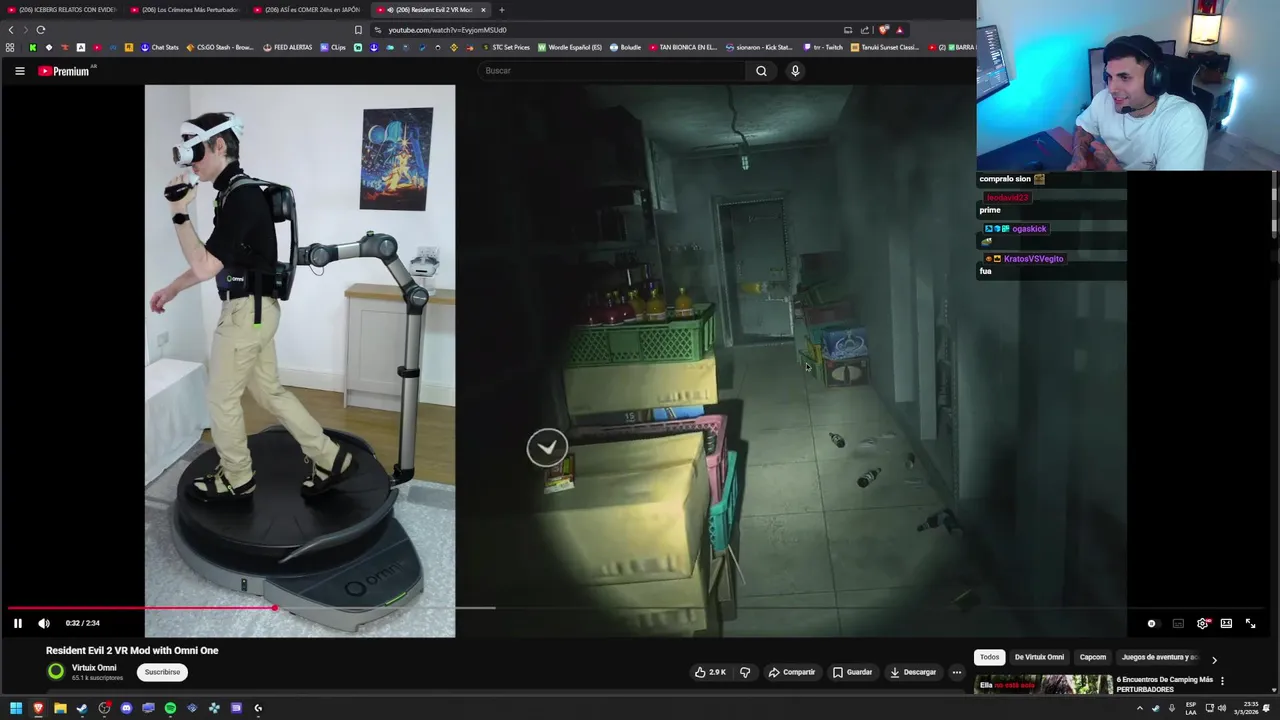This screenshot has height=720, width=1280.
Task: Pause the video with the pause button
Action: (17, 623)
